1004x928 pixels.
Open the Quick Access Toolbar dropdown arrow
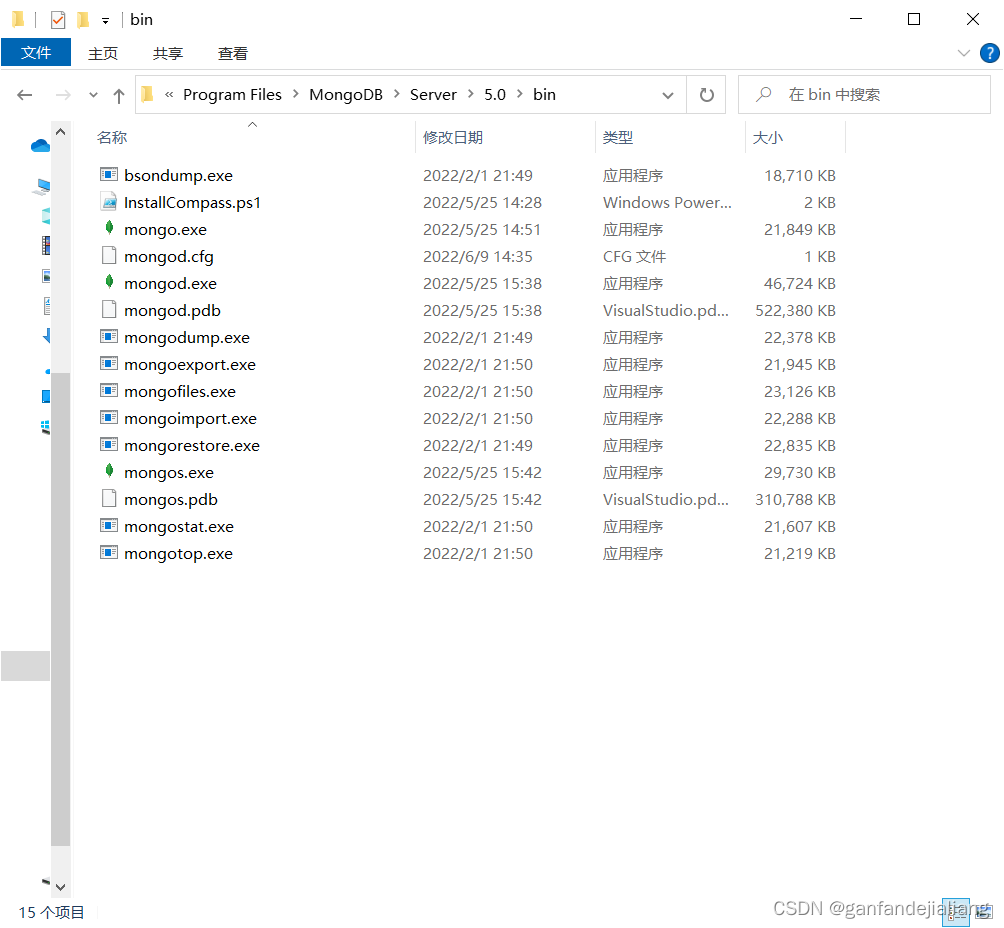click(106, 19)
